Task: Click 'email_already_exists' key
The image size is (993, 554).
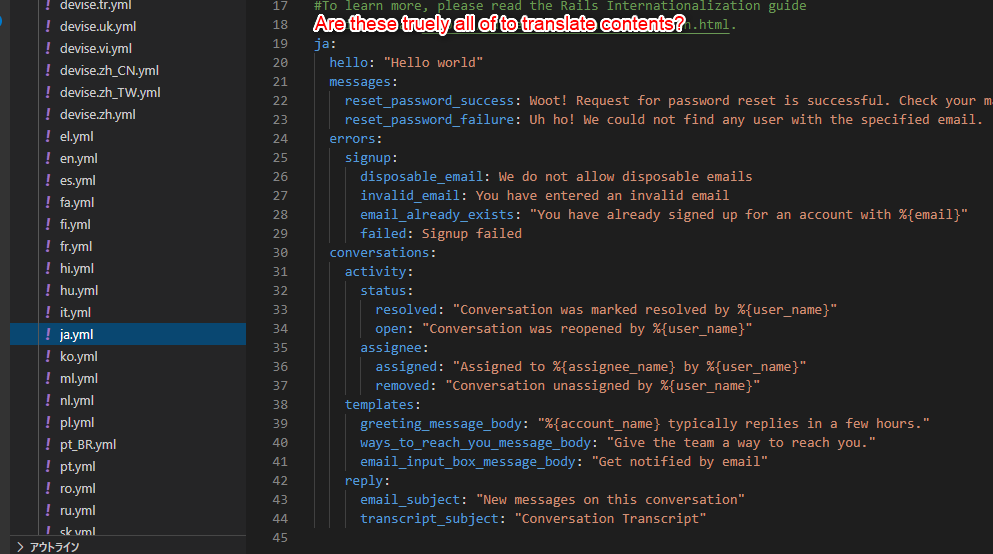Action: click(437, 215)
